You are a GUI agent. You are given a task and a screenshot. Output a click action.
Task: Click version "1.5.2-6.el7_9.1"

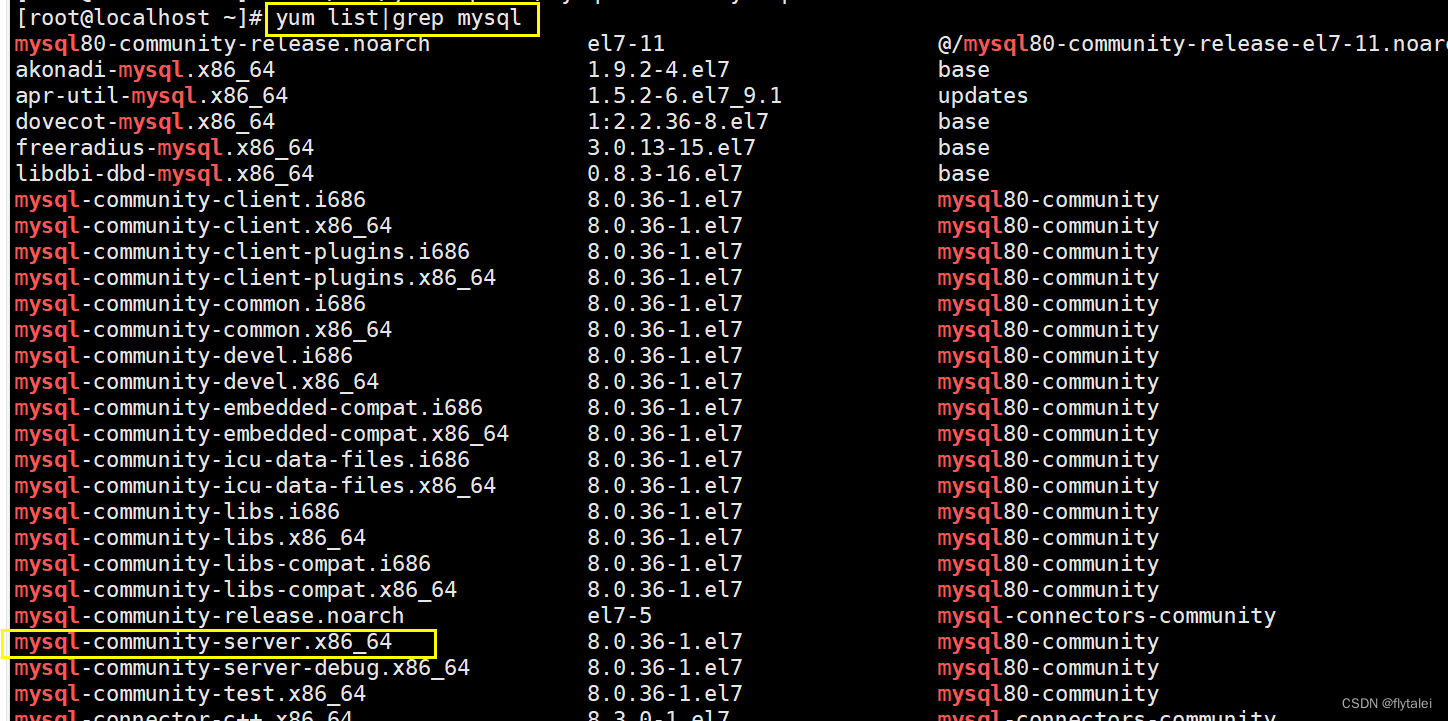[685, 96]
